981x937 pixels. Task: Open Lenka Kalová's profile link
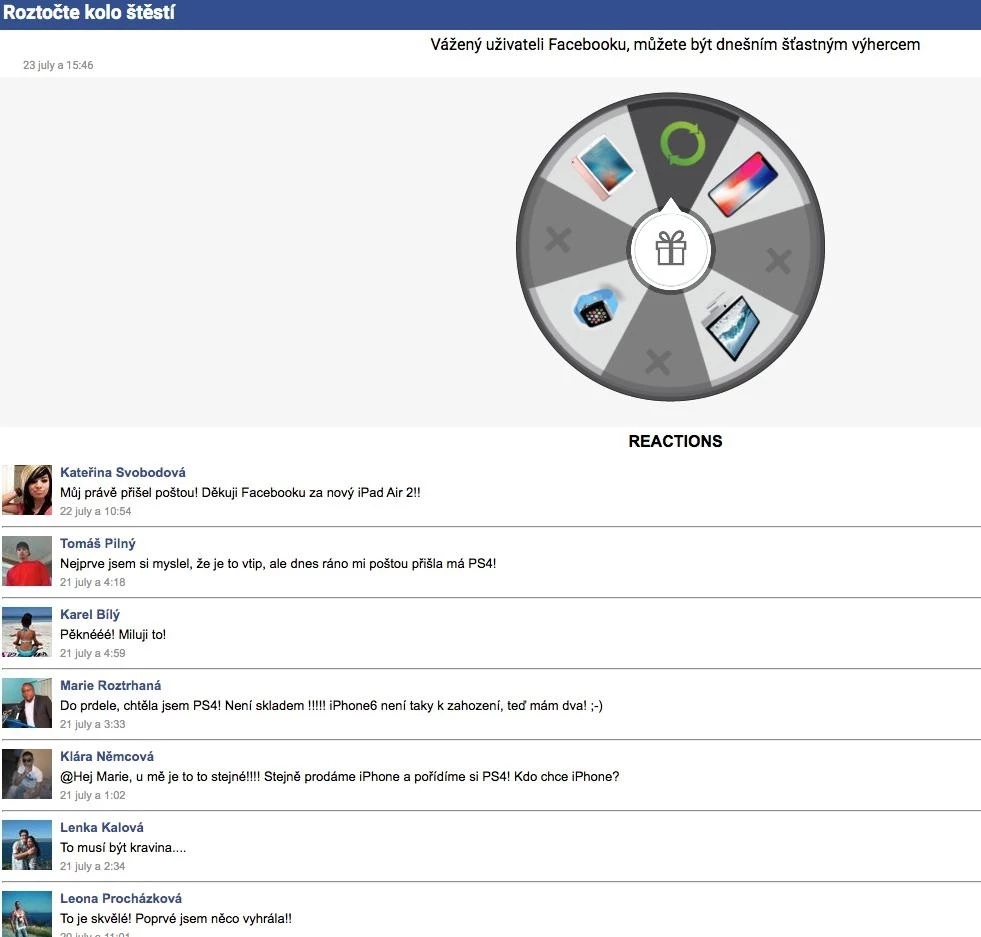click(102, 827)
